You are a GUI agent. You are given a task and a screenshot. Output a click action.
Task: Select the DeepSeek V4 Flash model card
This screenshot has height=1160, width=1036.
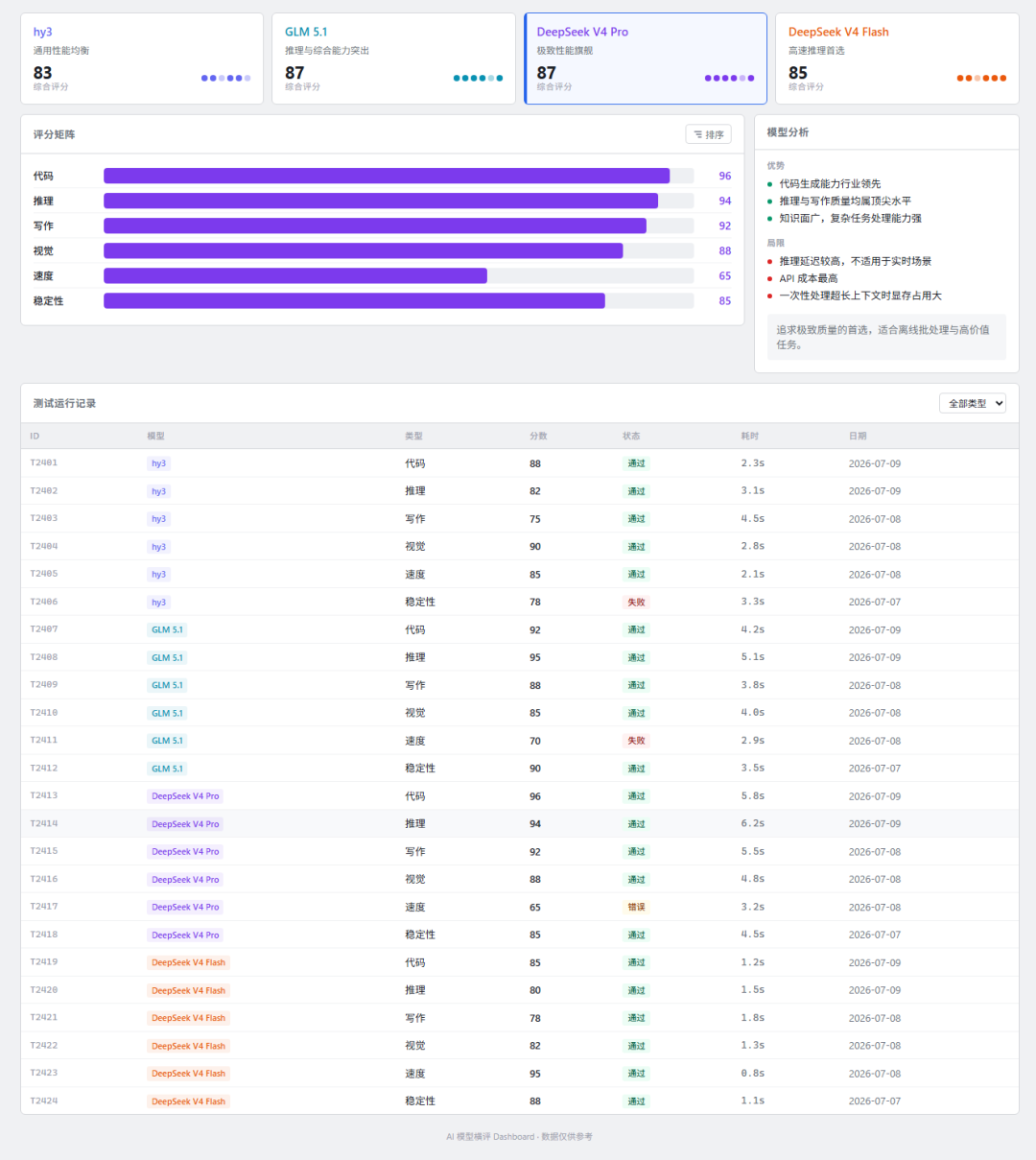point(897,59)
